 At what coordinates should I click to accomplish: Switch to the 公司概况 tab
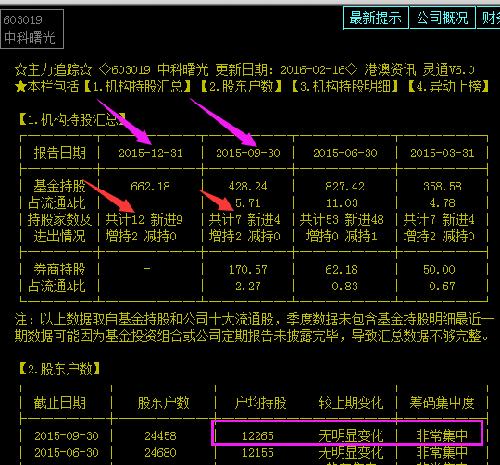click(442, 18)
